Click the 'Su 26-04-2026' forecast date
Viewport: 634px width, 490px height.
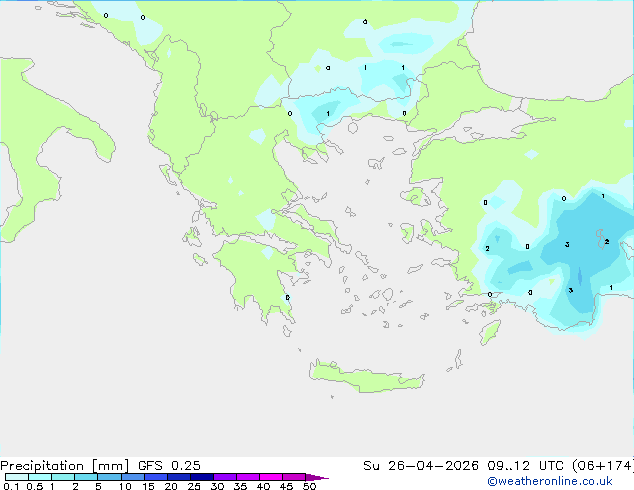coord(421,466)
